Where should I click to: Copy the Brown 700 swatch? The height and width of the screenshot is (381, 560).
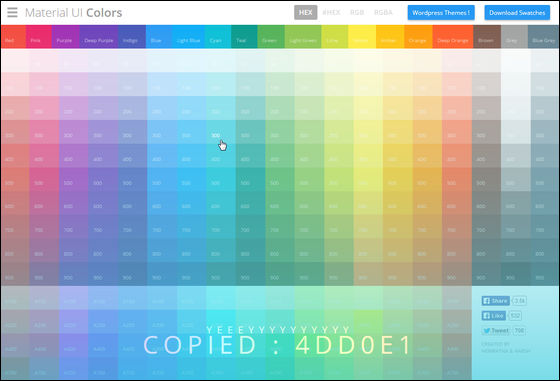pos(486,226)
